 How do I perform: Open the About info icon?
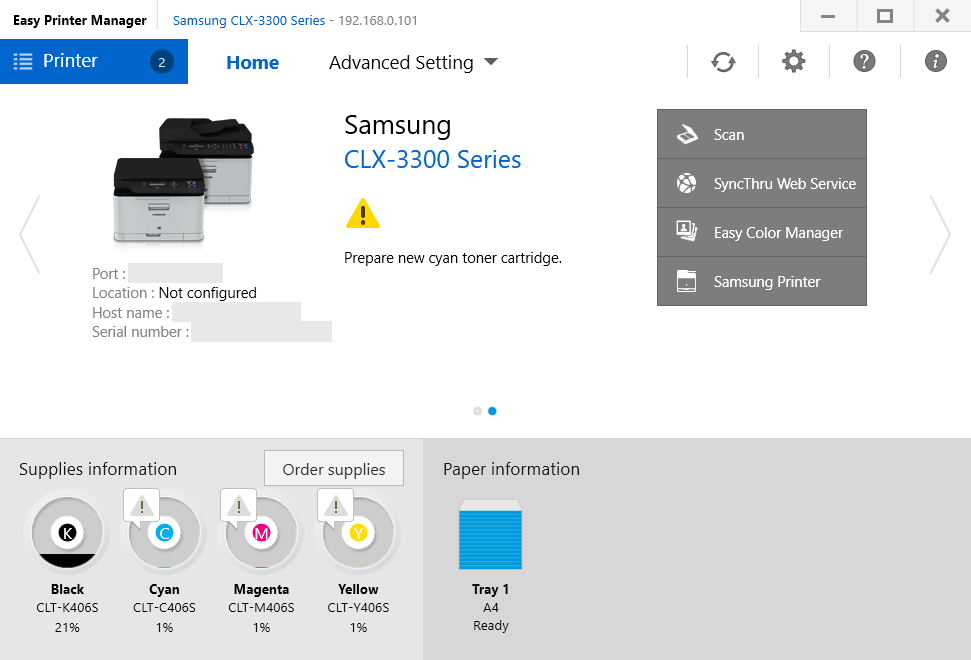pyautogui.click(x=935, y=61)
